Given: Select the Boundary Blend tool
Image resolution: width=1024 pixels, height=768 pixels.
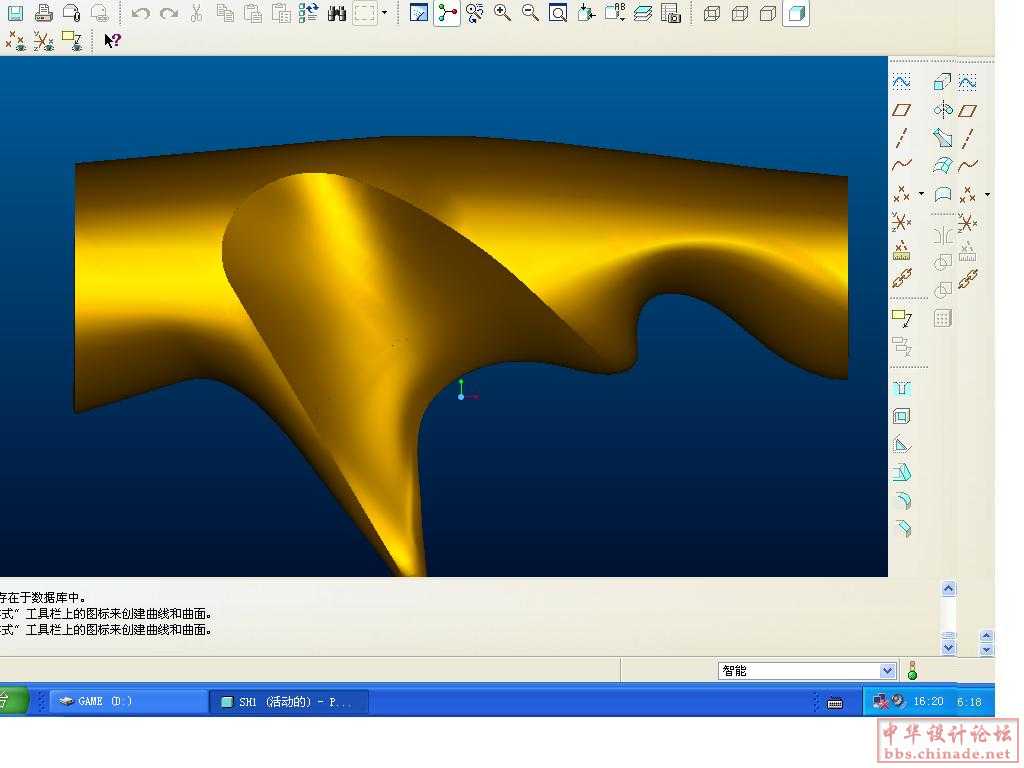Looking at the screenshot, I should [942, 165].
